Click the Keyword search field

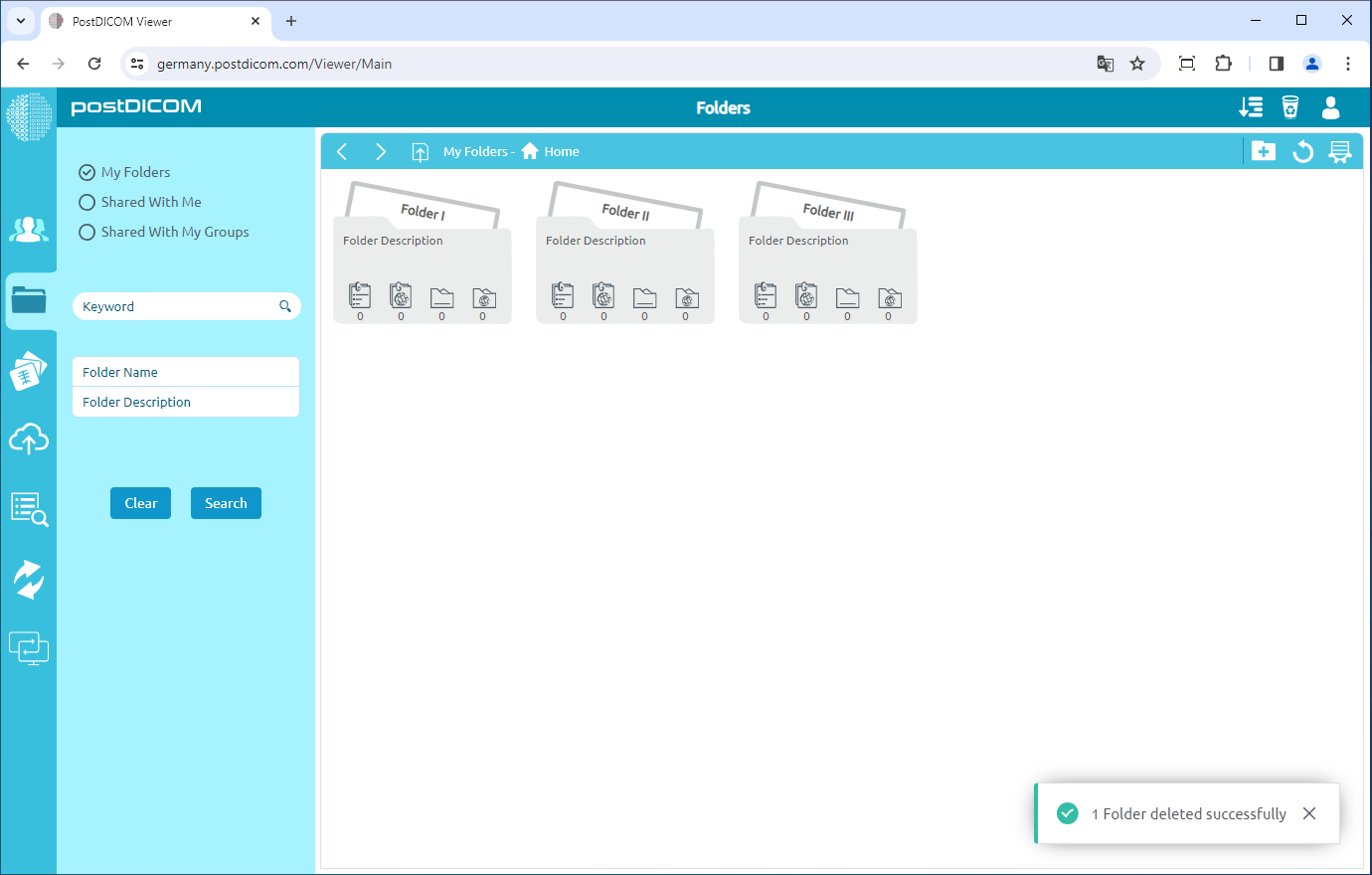(x=174, y=306)
